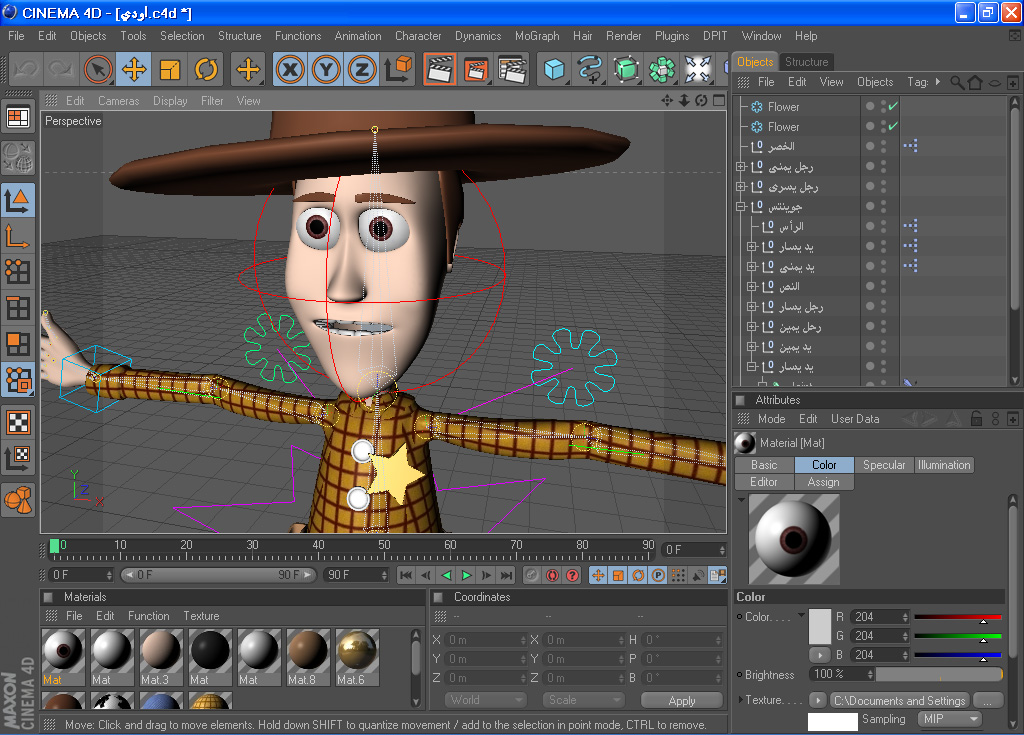The width and height of the screenshot is (1024, 735).
Task: Toggle the X axis lock
Action: click(290, 69)
